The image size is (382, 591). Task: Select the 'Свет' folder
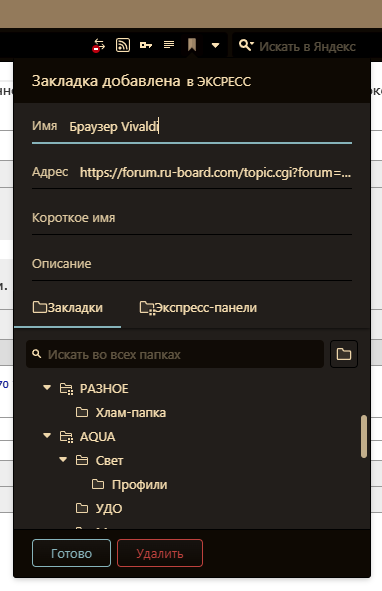(x=109, y=461)
